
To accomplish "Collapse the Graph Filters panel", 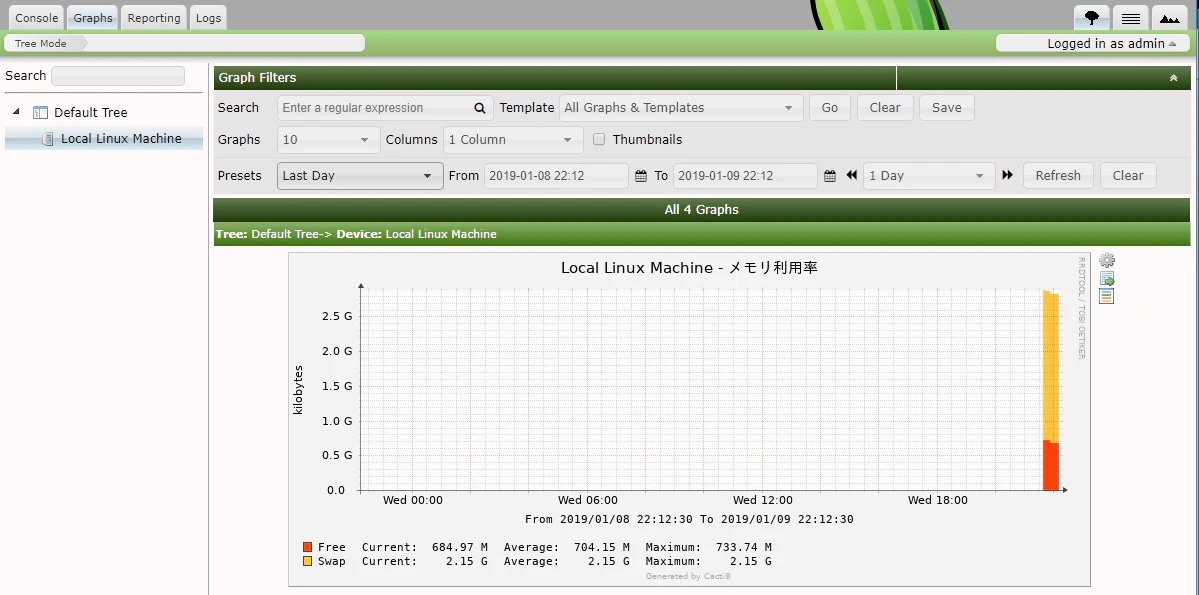I will coord(1174,78).
